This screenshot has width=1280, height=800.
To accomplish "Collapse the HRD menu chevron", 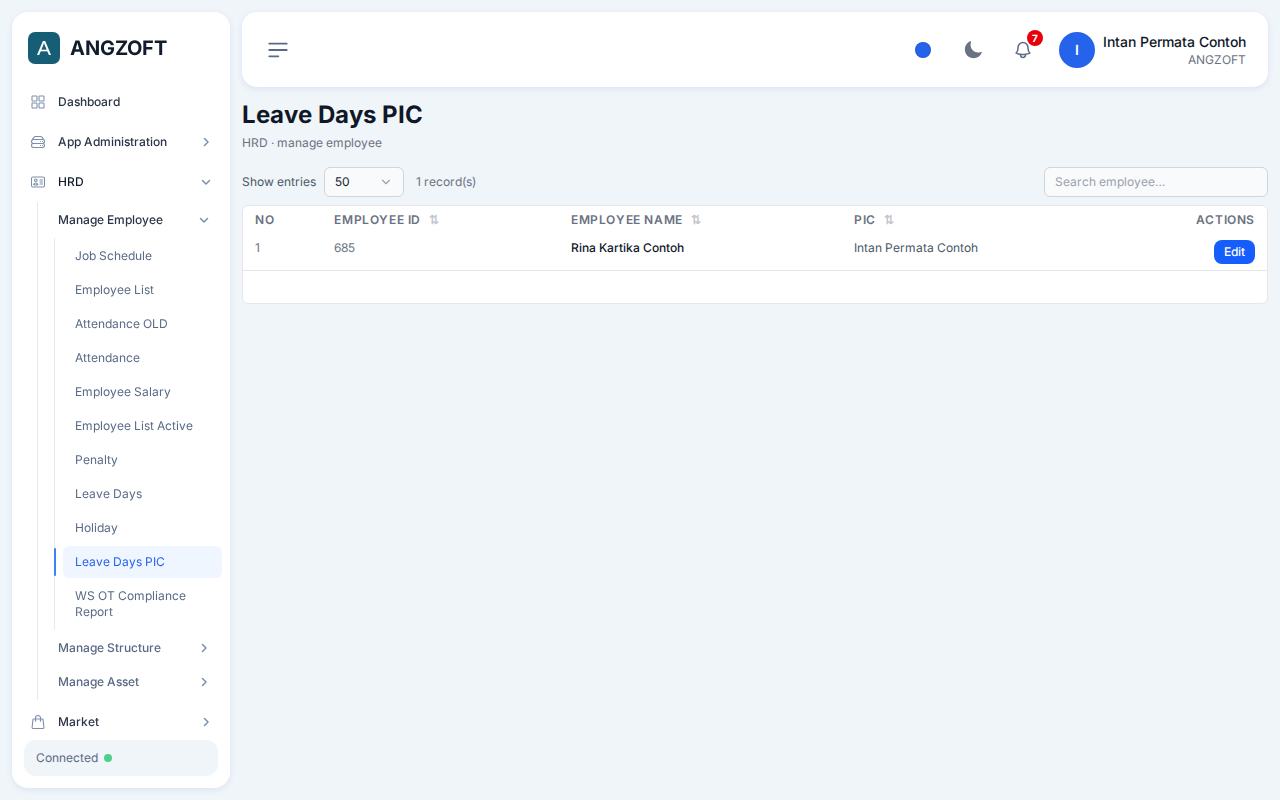I will tap(206, 182).
